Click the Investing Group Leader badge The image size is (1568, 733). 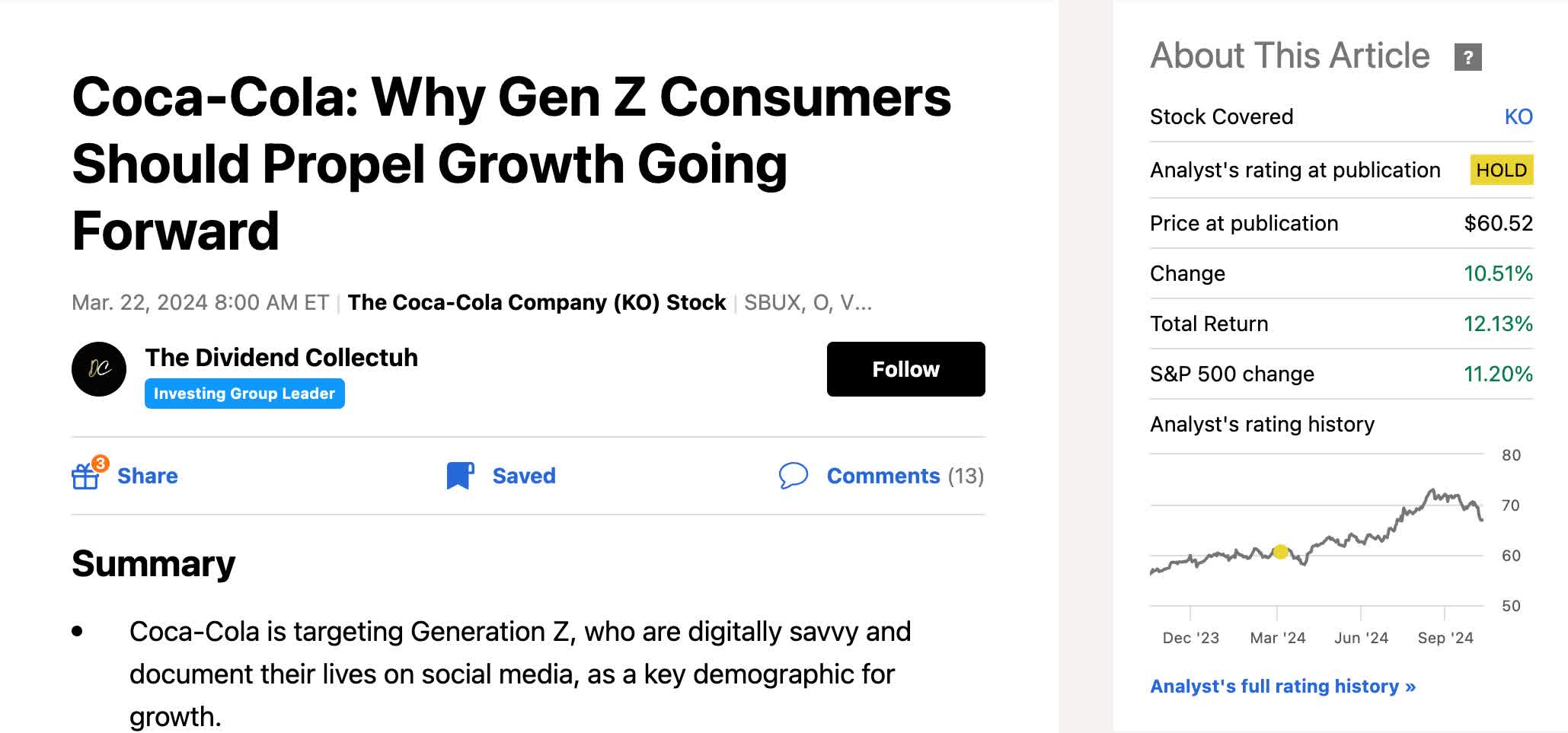(244, 394)
